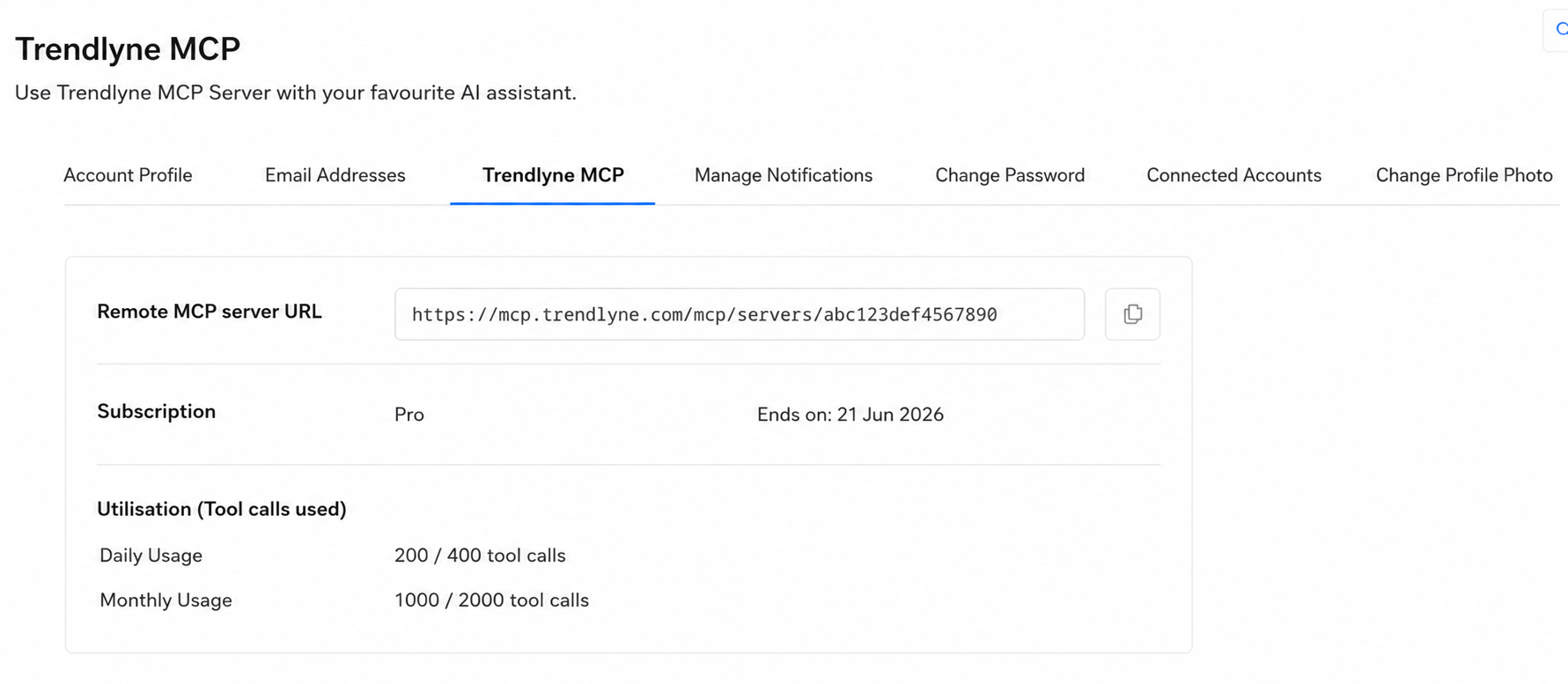Click the Daily Usage label

click(151, 555)
